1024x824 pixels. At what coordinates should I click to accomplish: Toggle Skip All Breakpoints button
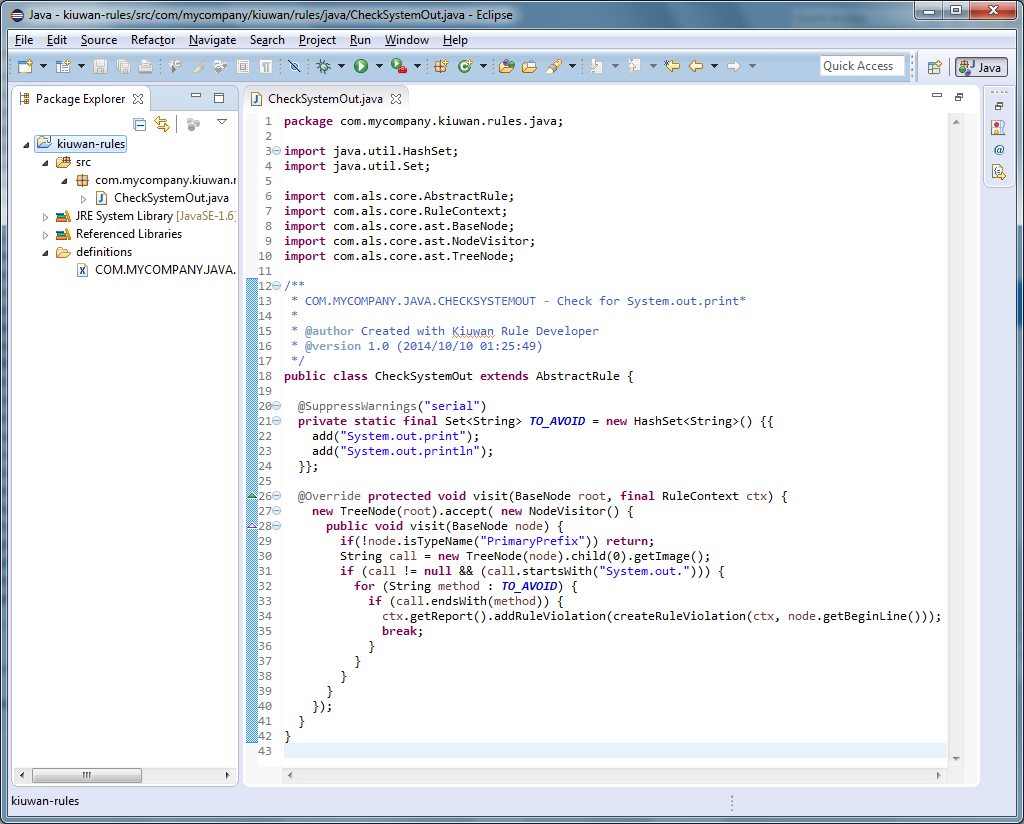click(x=294, y=66)
